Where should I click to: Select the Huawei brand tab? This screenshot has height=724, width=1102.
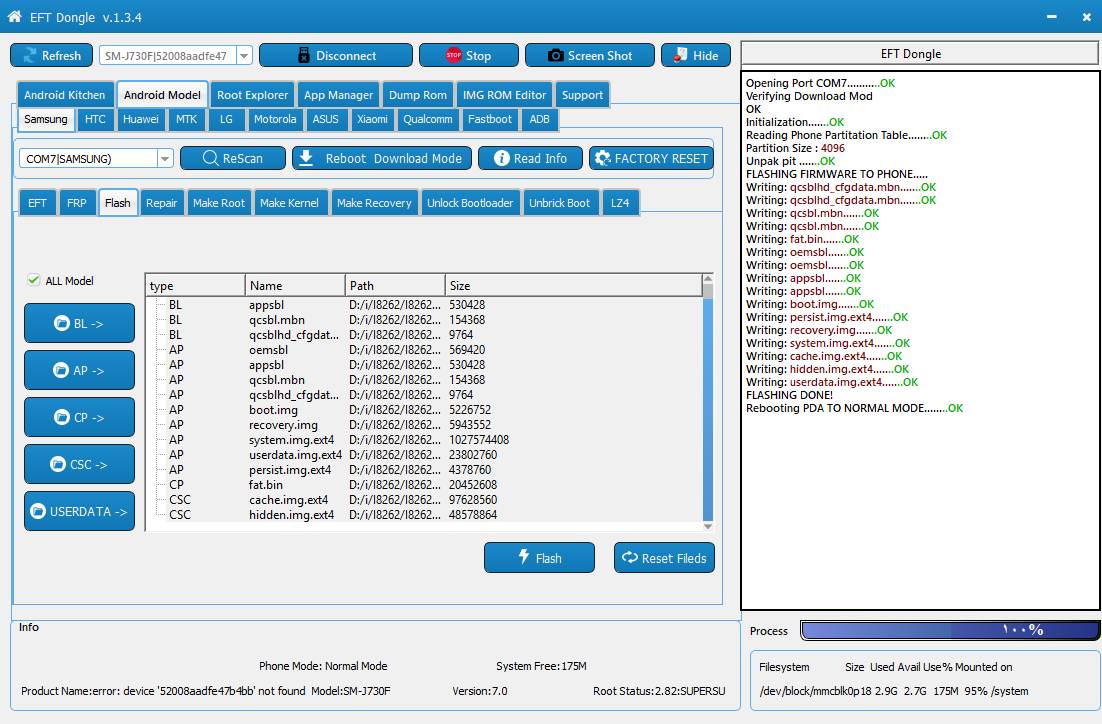[141, 119]
